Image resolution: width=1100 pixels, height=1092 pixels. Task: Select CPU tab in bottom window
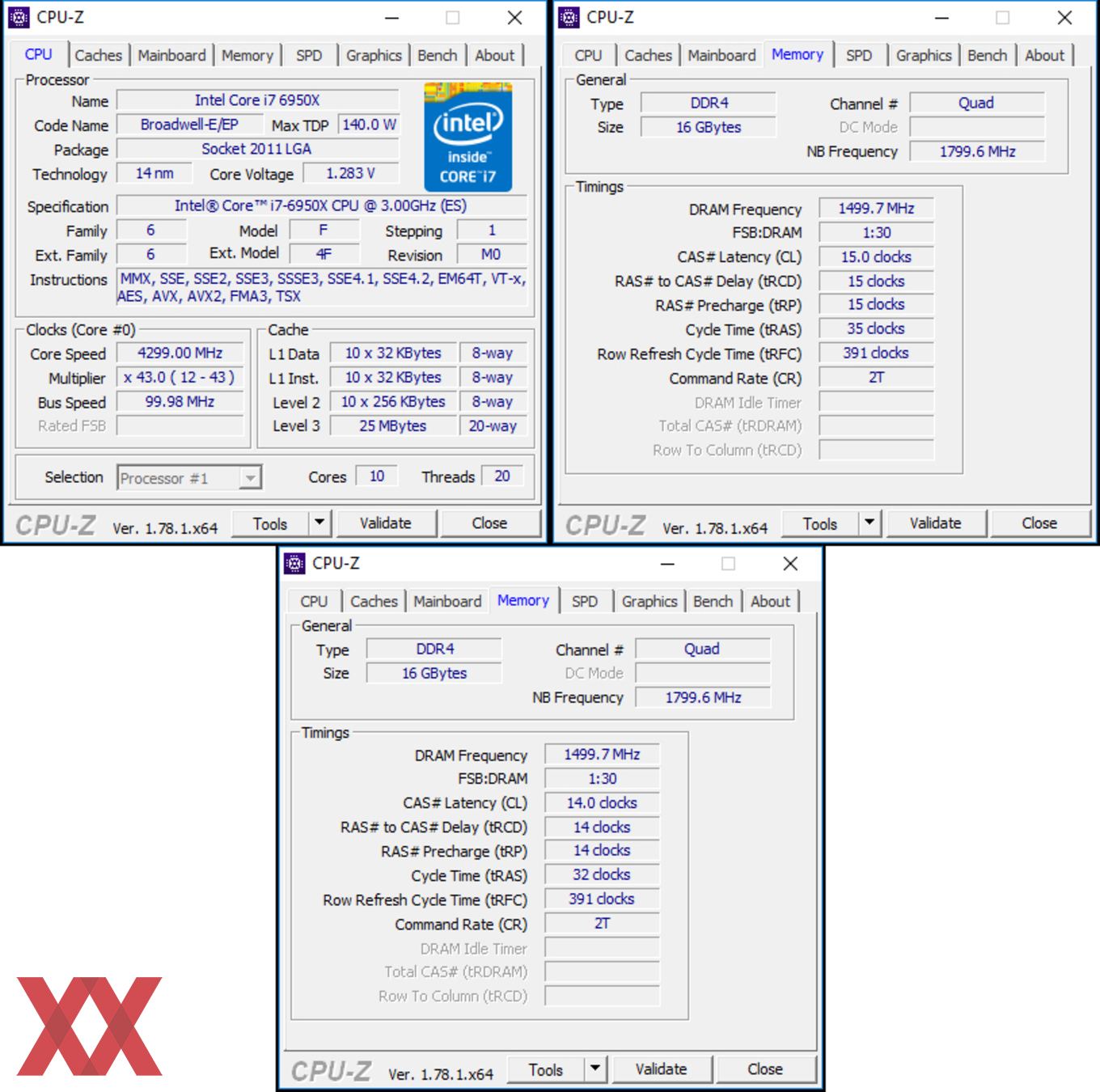(x=314, y=601)
